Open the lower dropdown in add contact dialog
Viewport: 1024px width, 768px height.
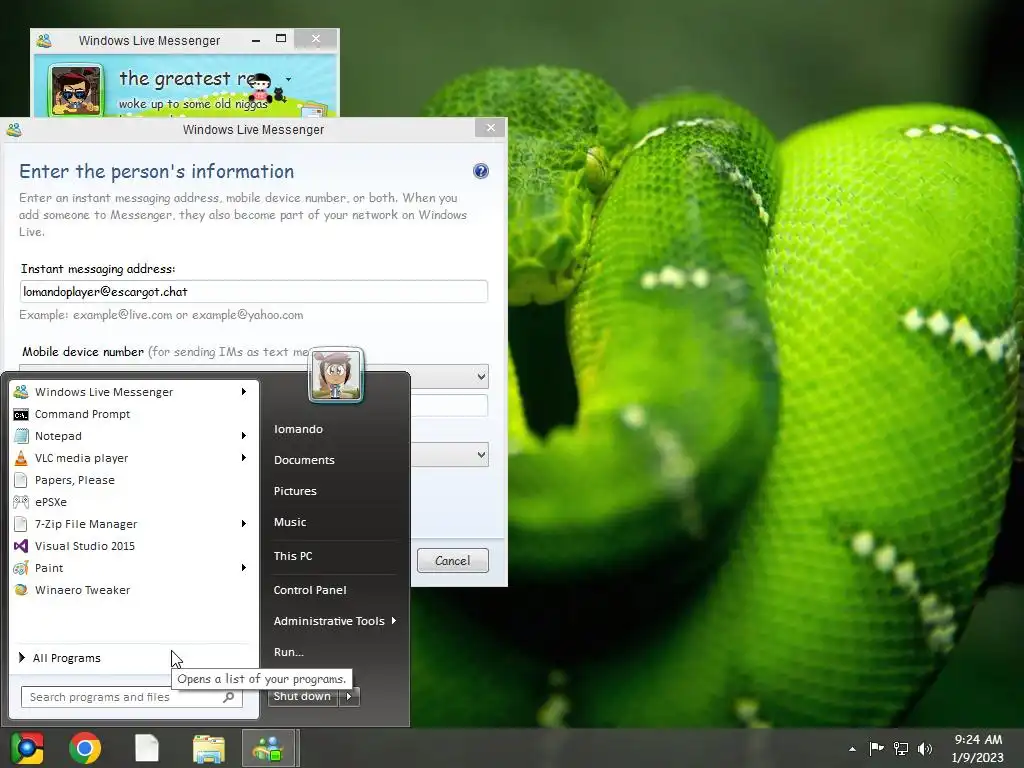[481, 455]
